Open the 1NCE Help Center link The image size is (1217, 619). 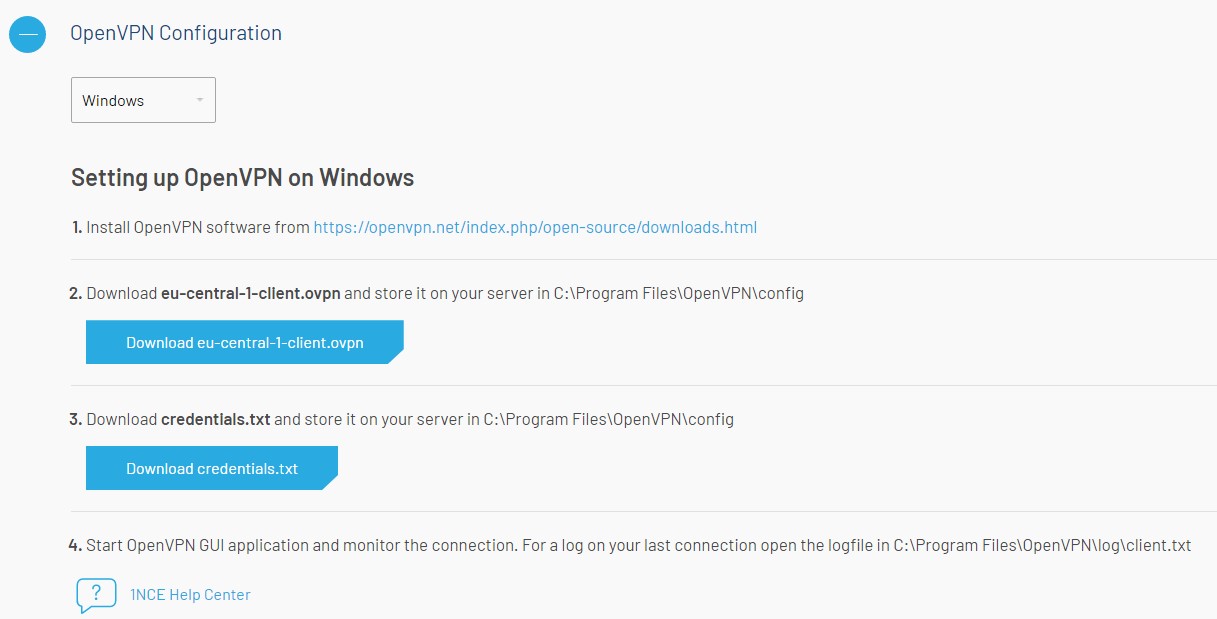[190, 595]
